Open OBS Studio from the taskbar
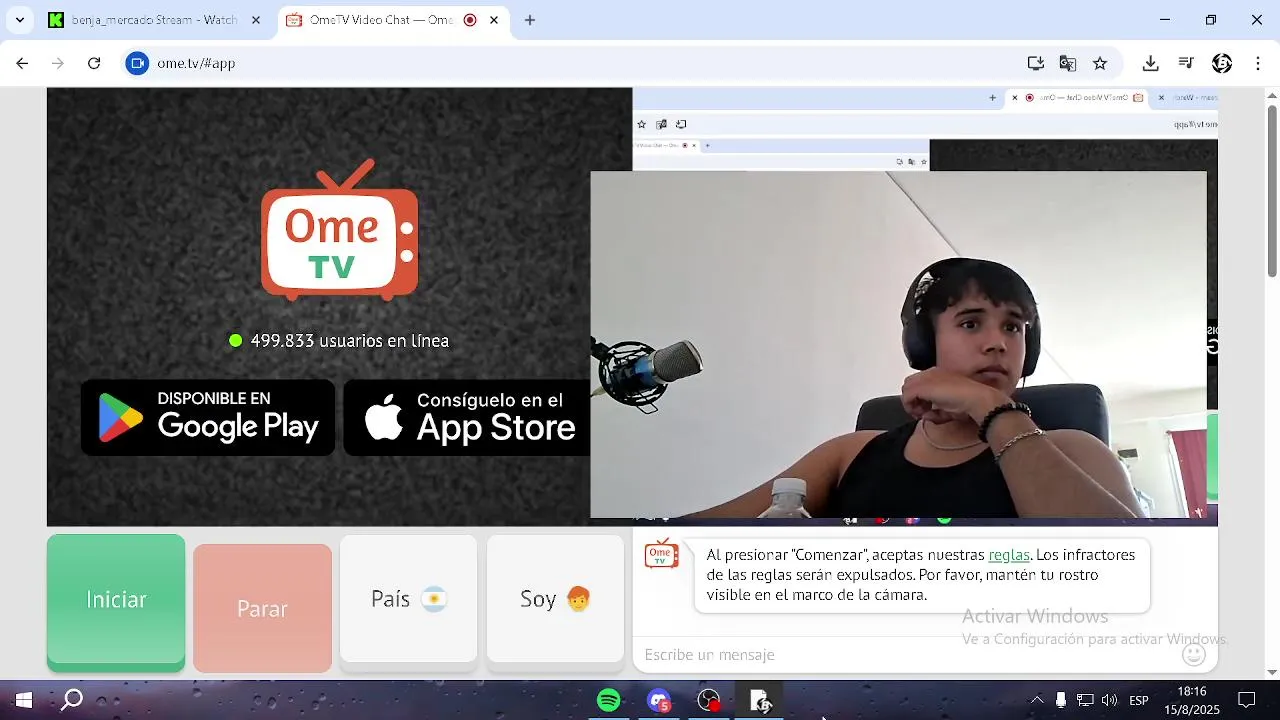1280x720 pixels. click(709, 700)
